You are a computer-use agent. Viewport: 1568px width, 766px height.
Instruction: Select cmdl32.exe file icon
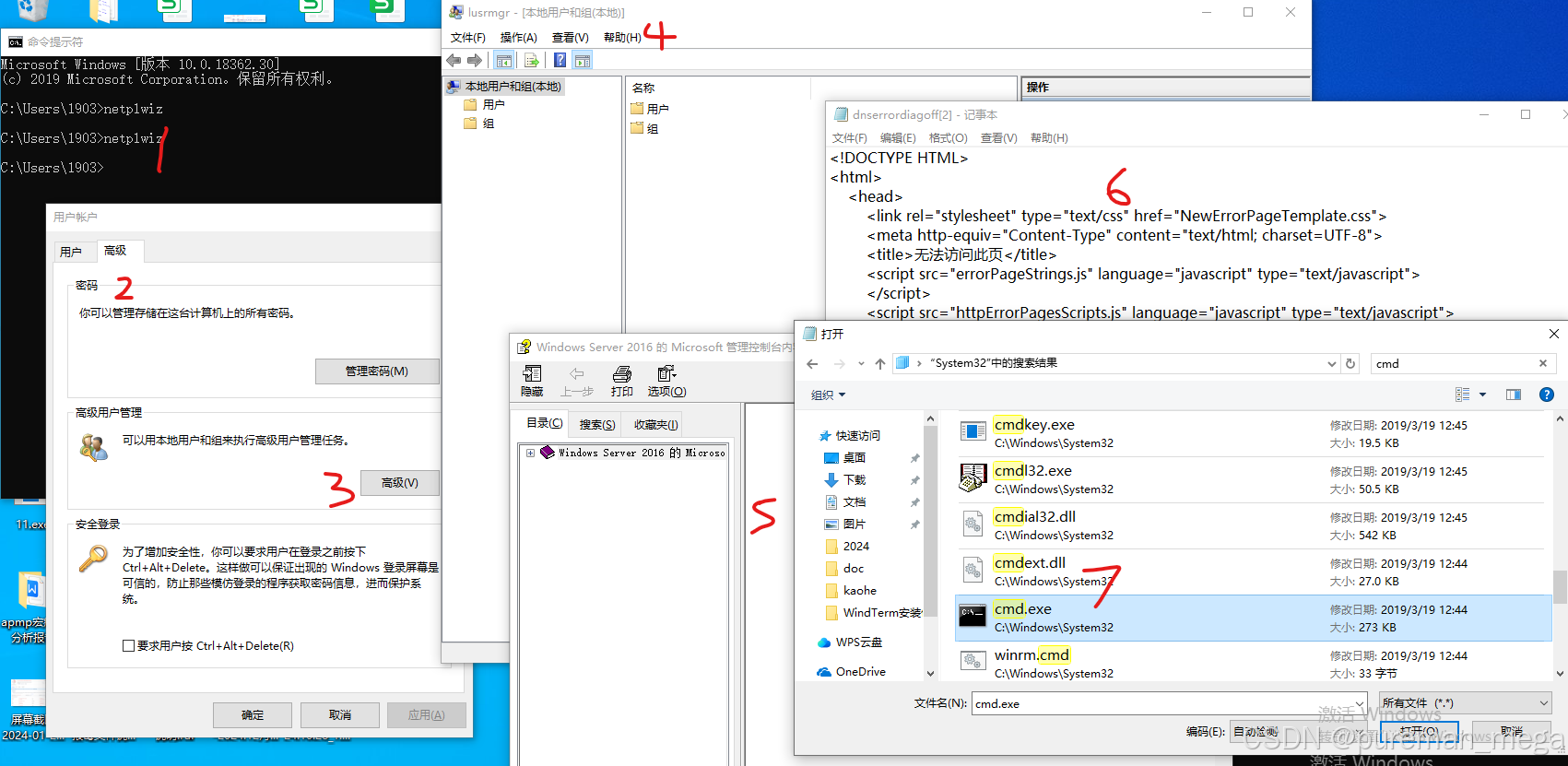pyautogui.click(x=973, y=478)
